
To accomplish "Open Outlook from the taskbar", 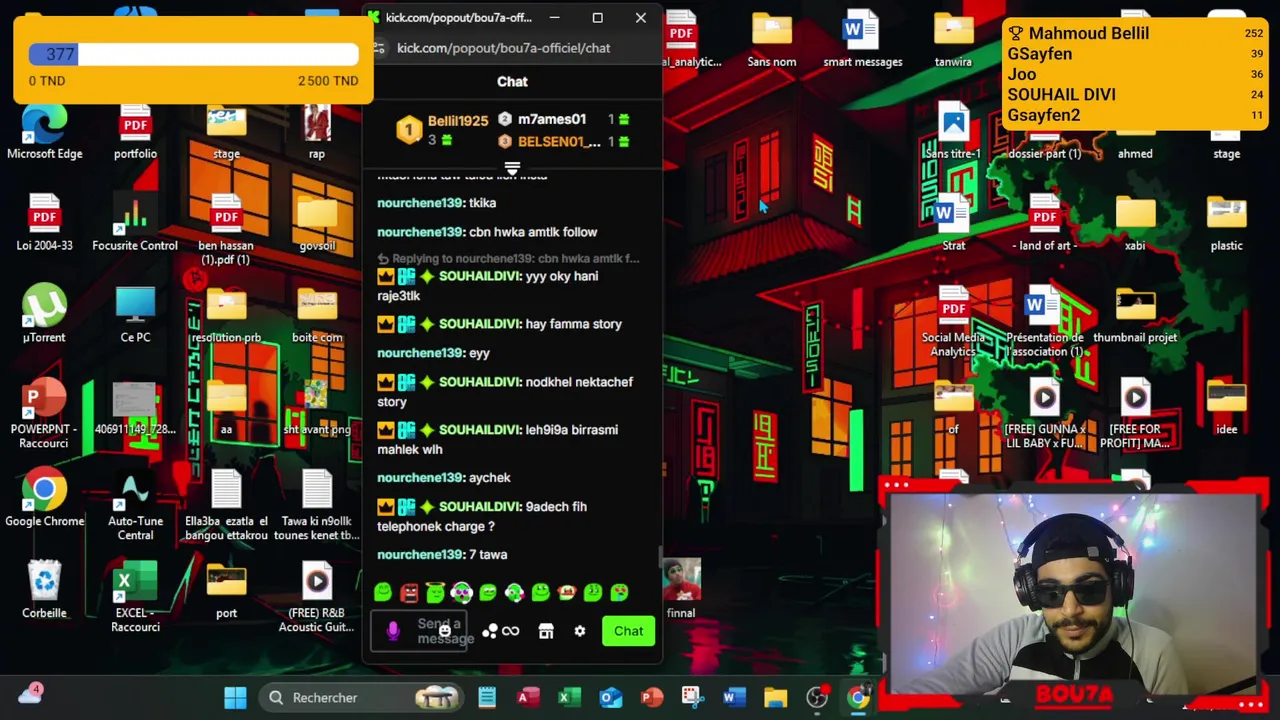I will 610,698.
